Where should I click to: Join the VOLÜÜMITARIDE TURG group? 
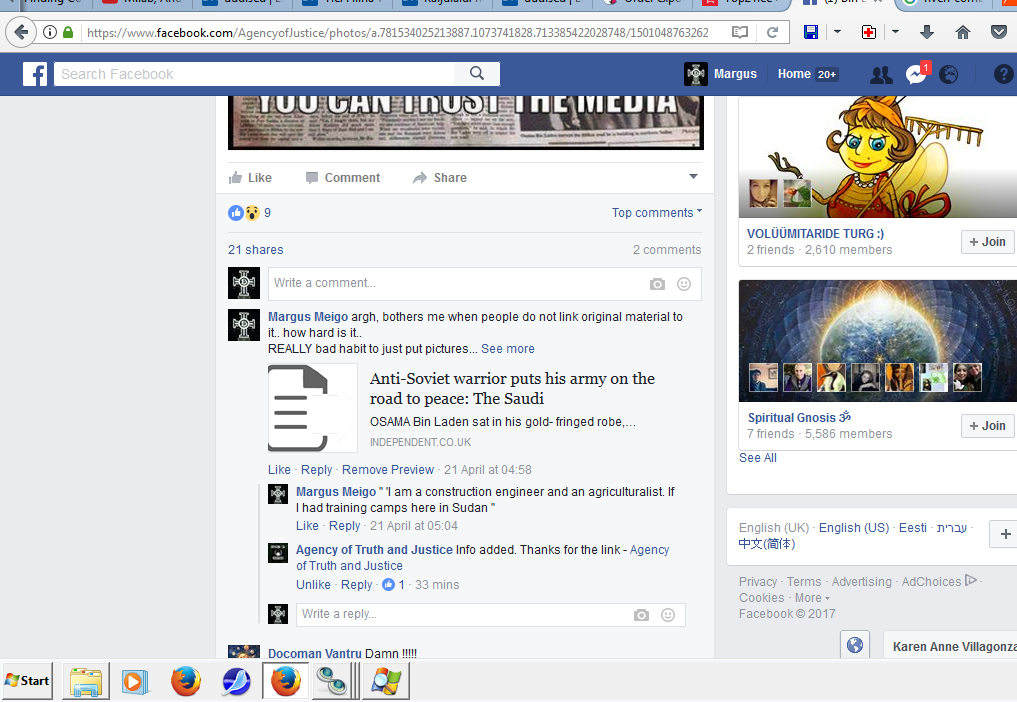coord(987,242)
